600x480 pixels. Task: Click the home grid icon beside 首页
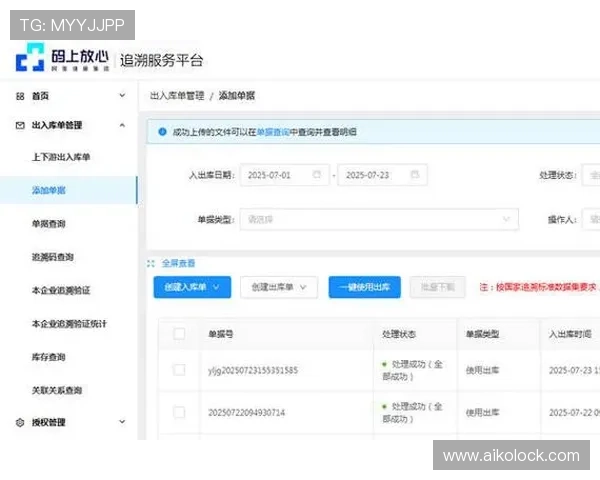(20, 96)
